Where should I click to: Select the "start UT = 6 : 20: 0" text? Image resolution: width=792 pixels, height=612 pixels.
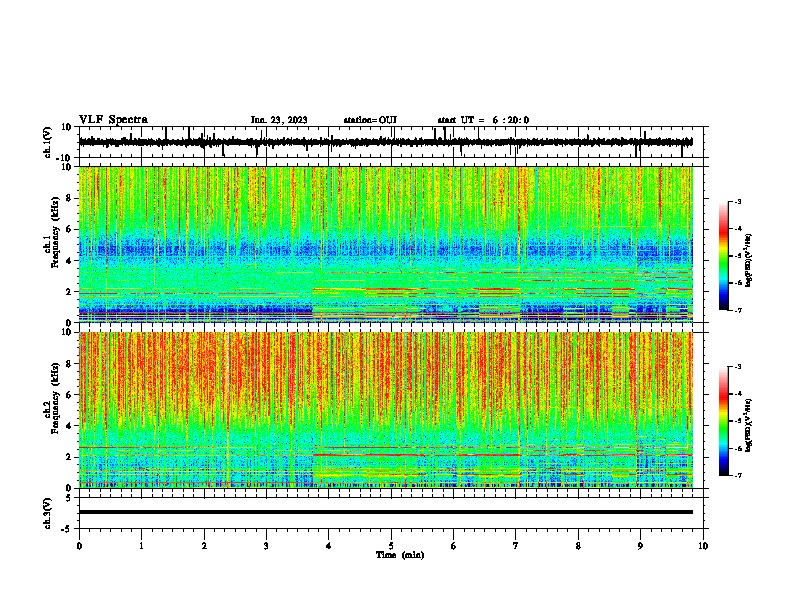[x=483, y=120]
